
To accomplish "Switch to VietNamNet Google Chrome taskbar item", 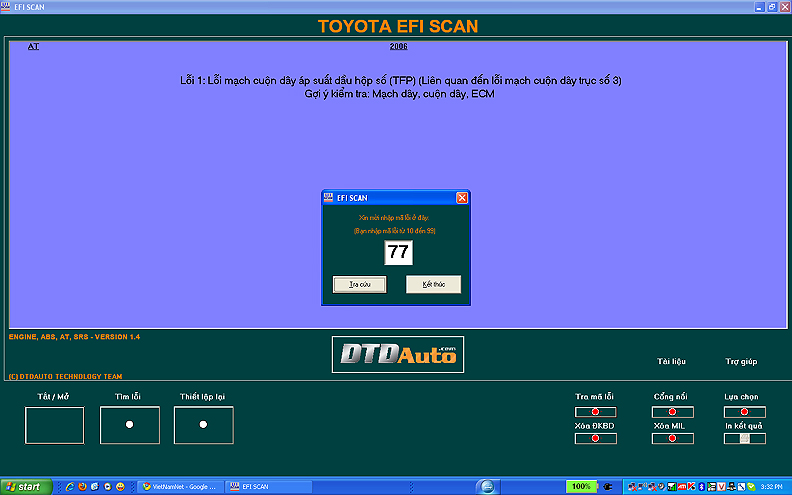I will pyautogui.click(x=181, y=487).
